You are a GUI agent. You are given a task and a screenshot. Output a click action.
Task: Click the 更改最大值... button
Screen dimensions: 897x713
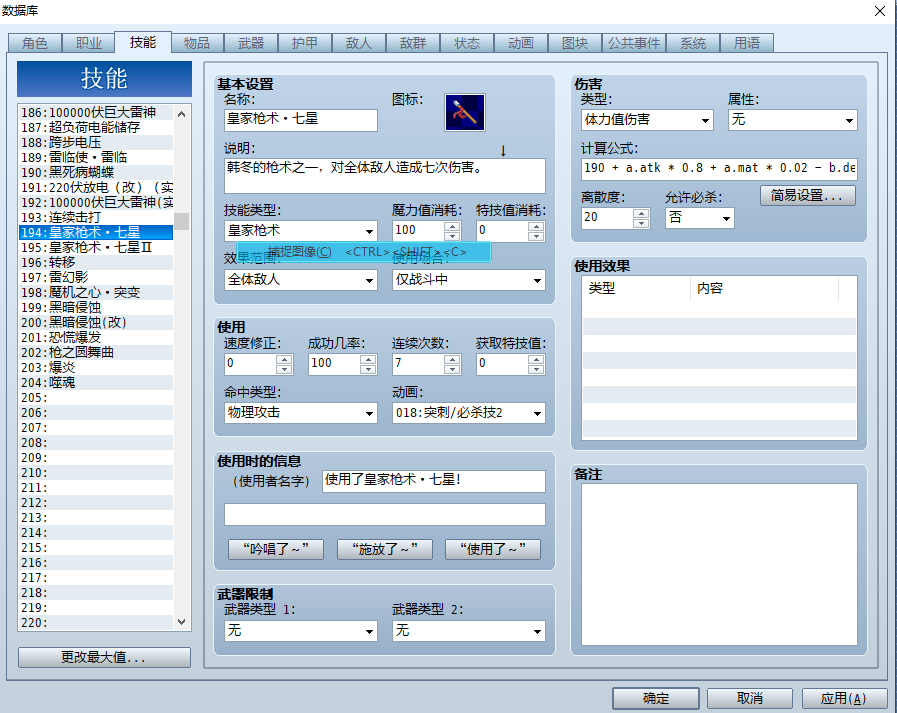click(104, 657)
